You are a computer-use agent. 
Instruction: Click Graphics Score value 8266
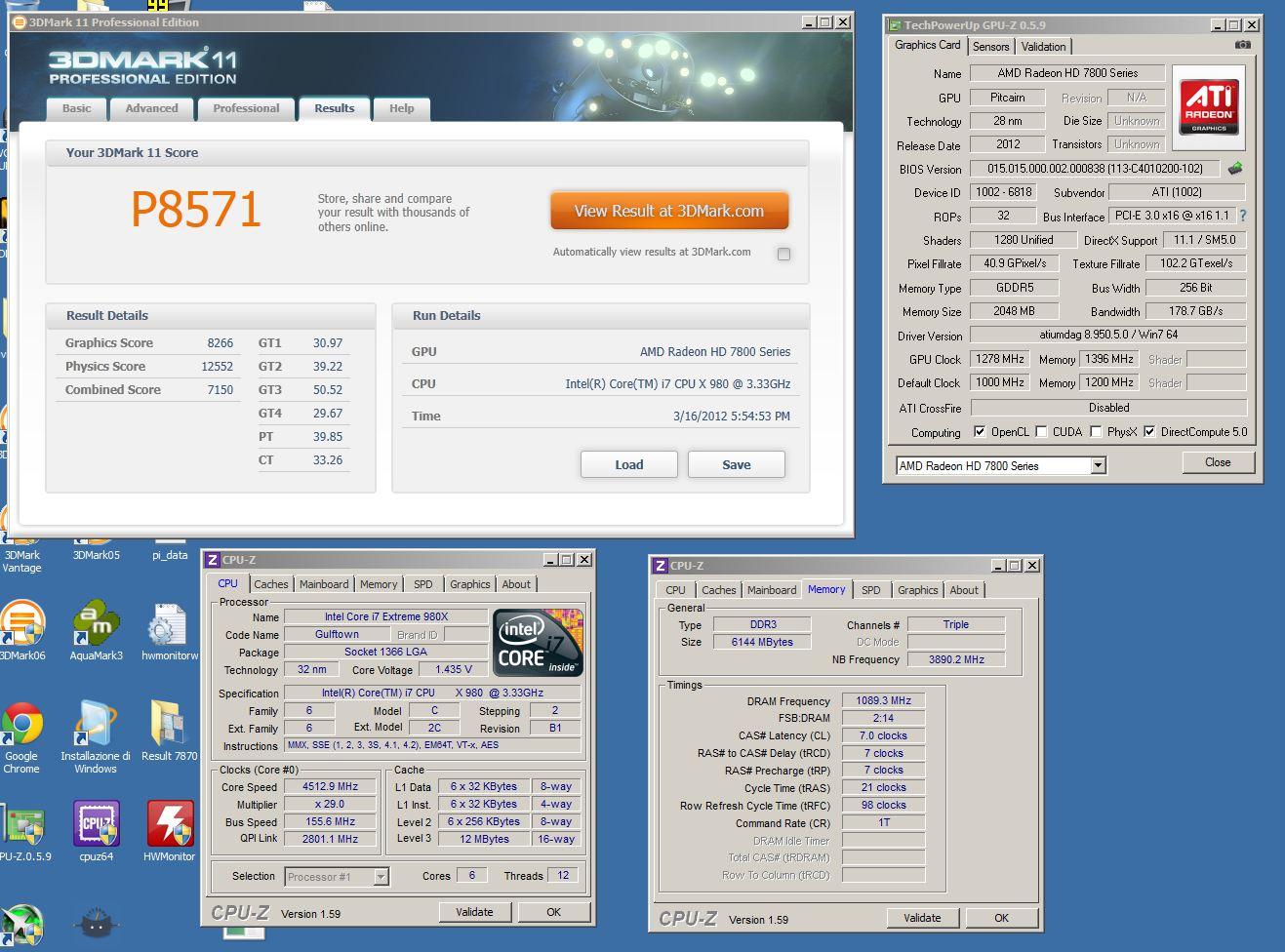pyautogui.click(x=221, y=343)
